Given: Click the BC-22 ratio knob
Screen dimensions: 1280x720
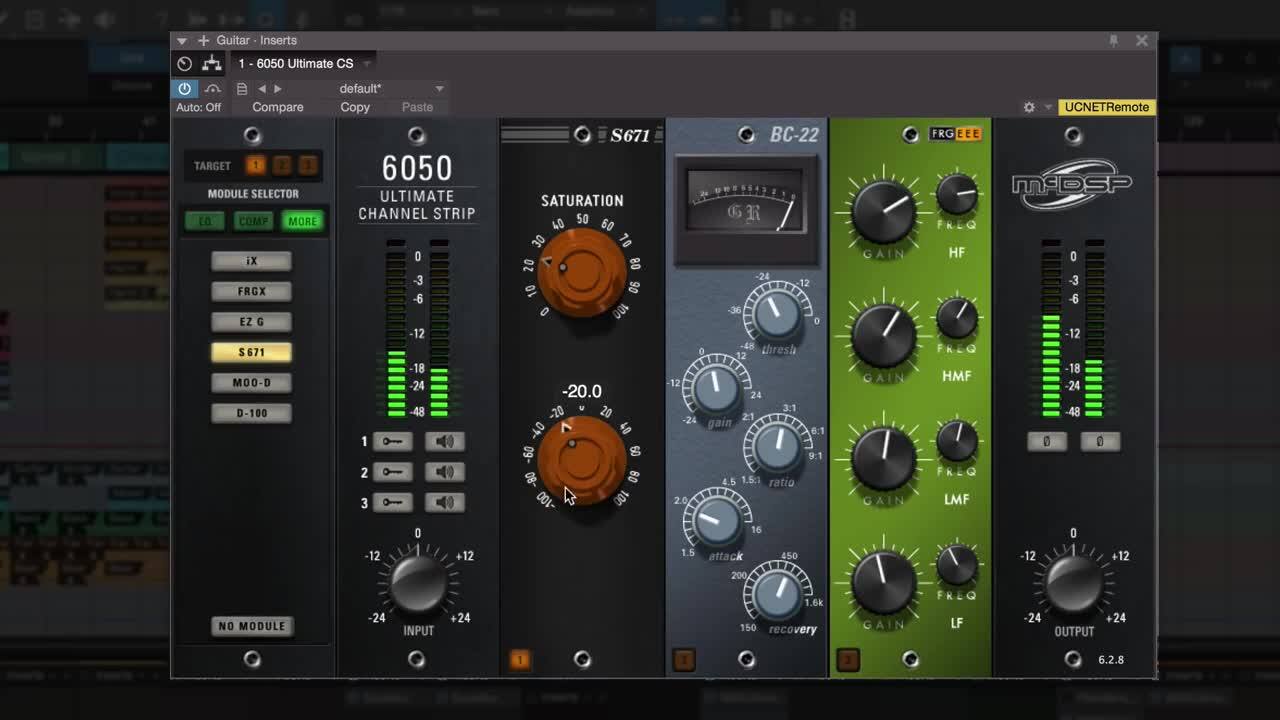Looking at the screenshot, I should tap(777, 447).
